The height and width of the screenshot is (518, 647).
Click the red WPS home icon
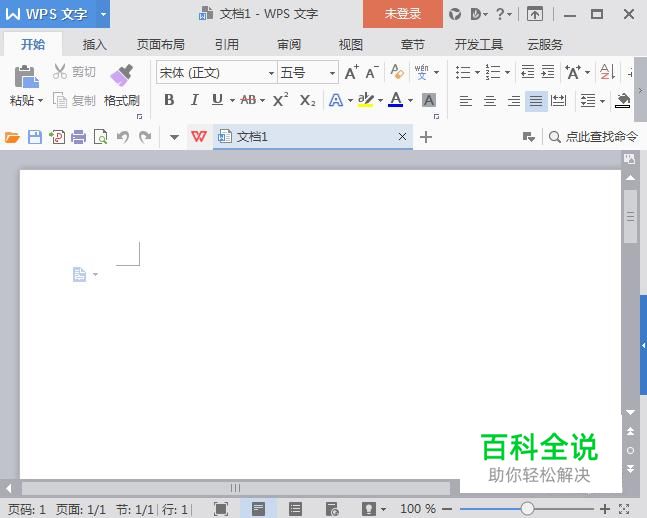point(199,137)
